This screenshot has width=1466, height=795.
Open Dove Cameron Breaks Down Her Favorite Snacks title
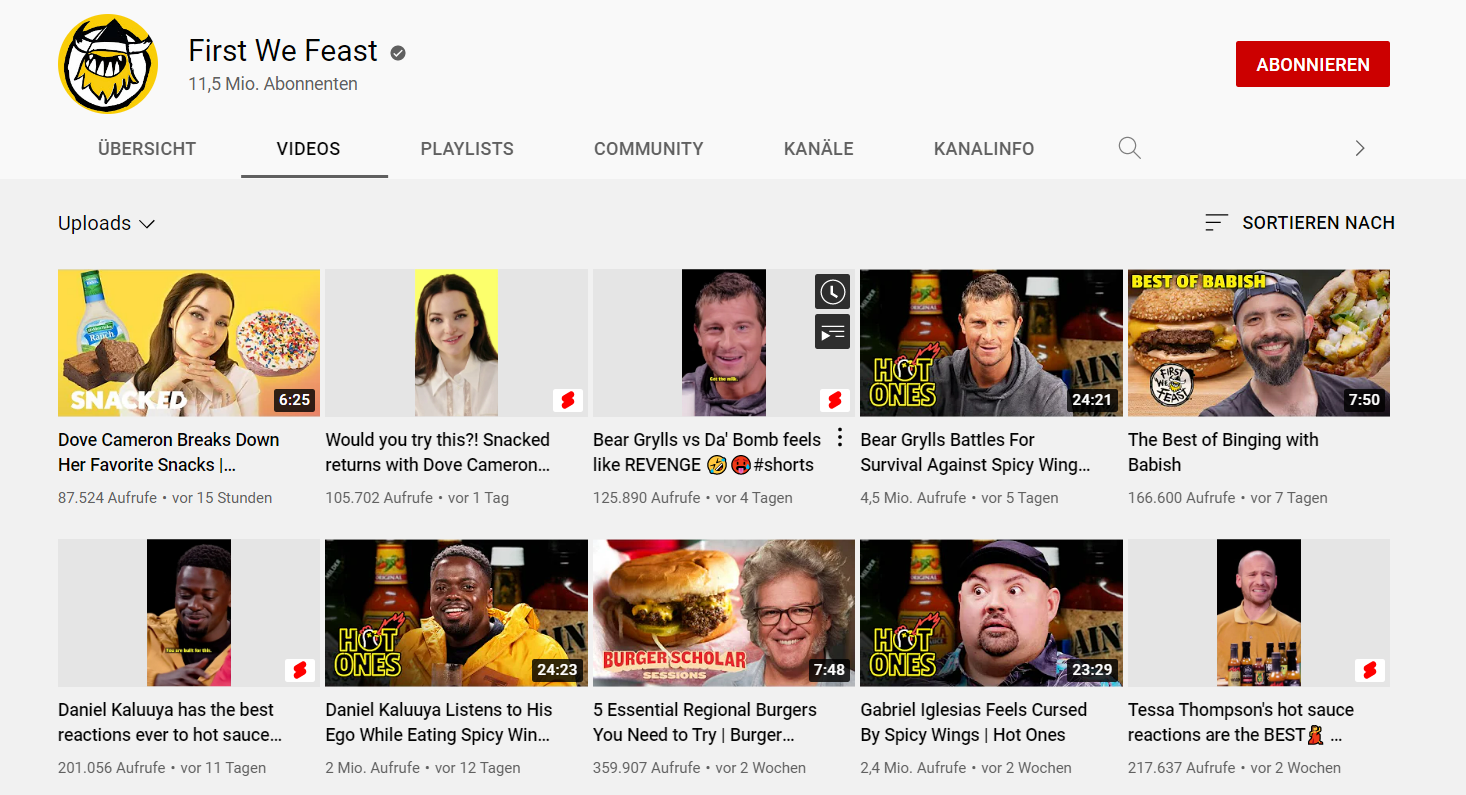point(169,452)
